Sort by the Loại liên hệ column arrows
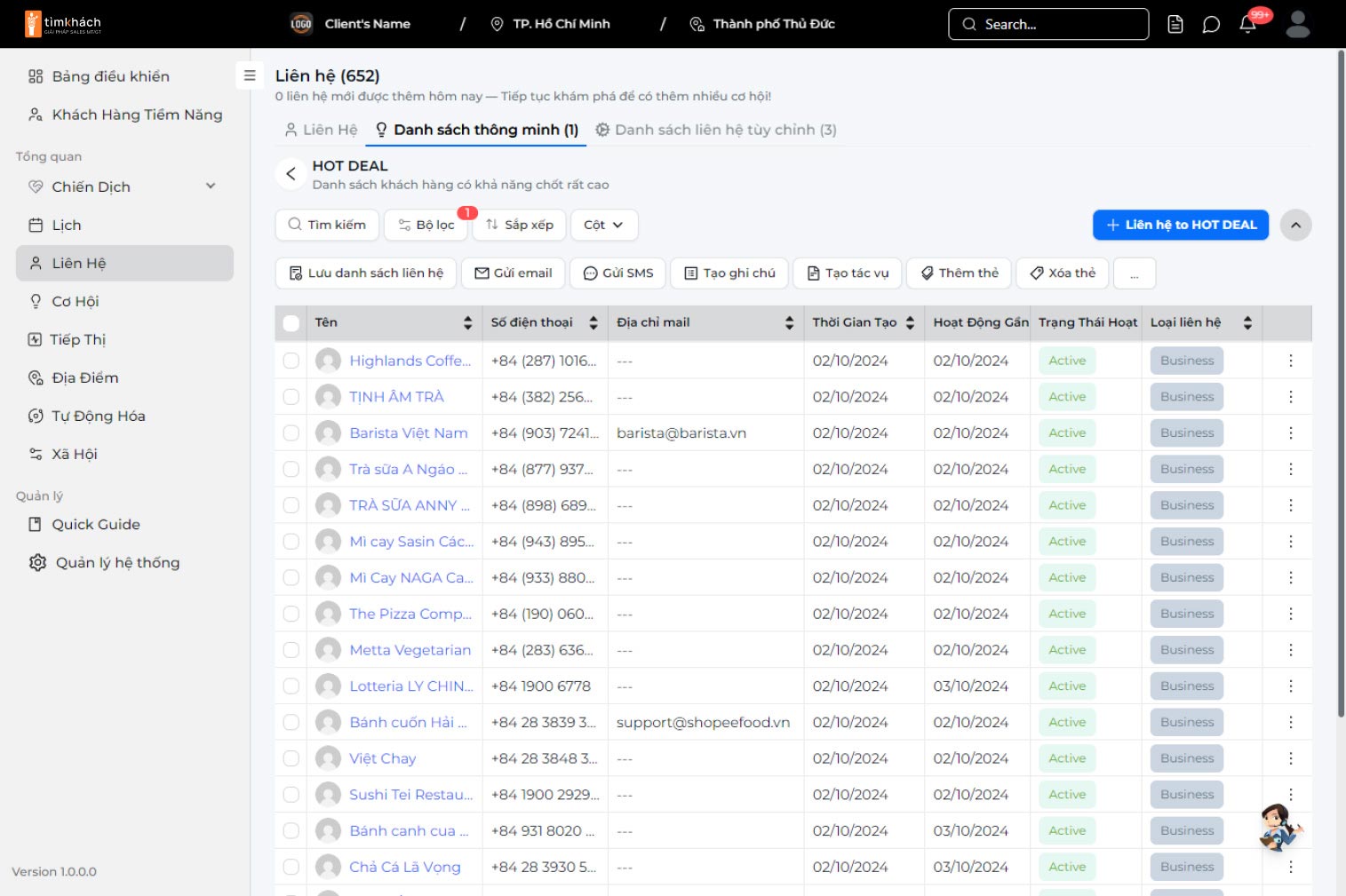Viewport: 1346px width, 896px height. [x=1247, y=323]
